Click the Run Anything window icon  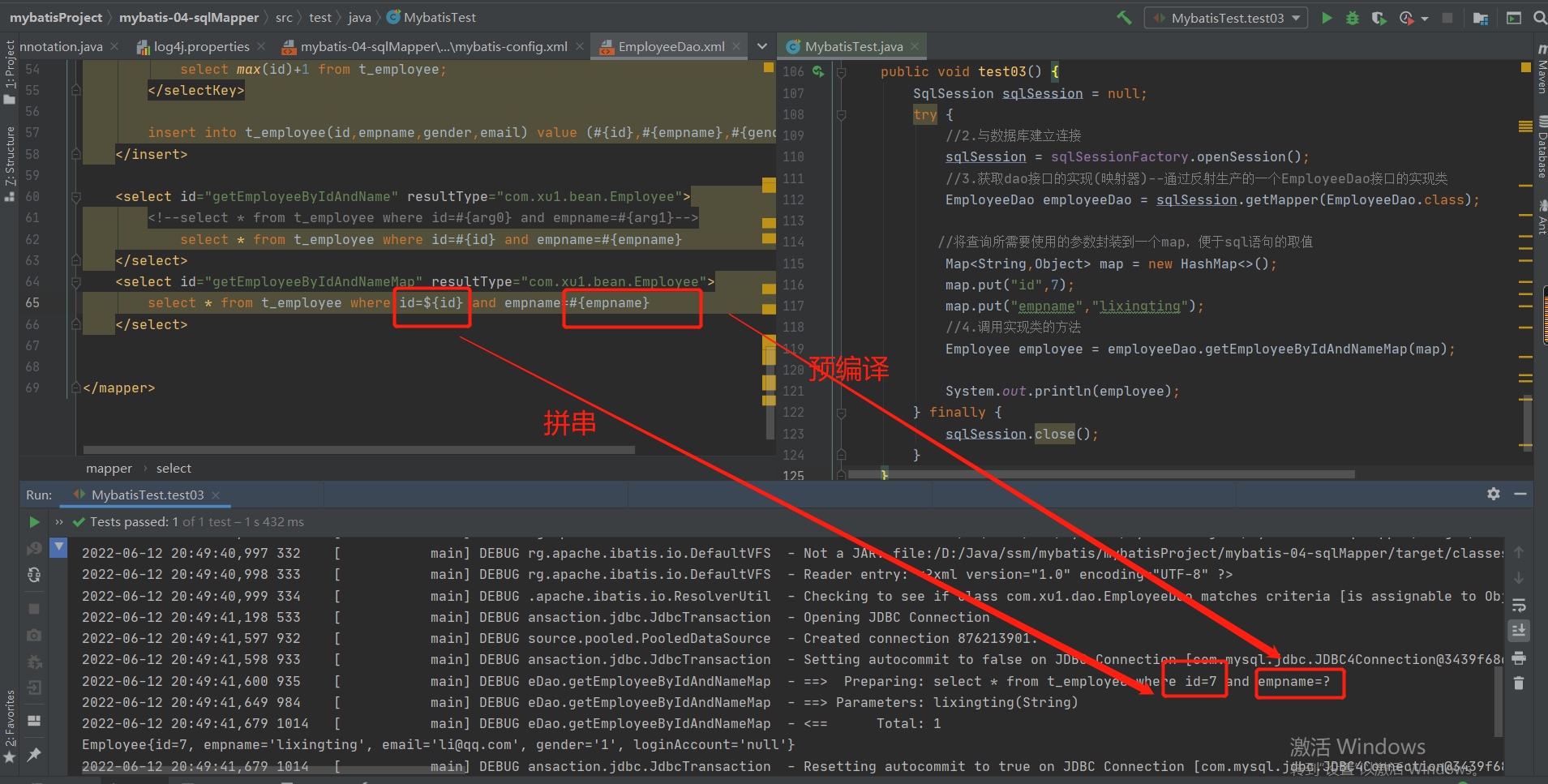coord(1513,17)
